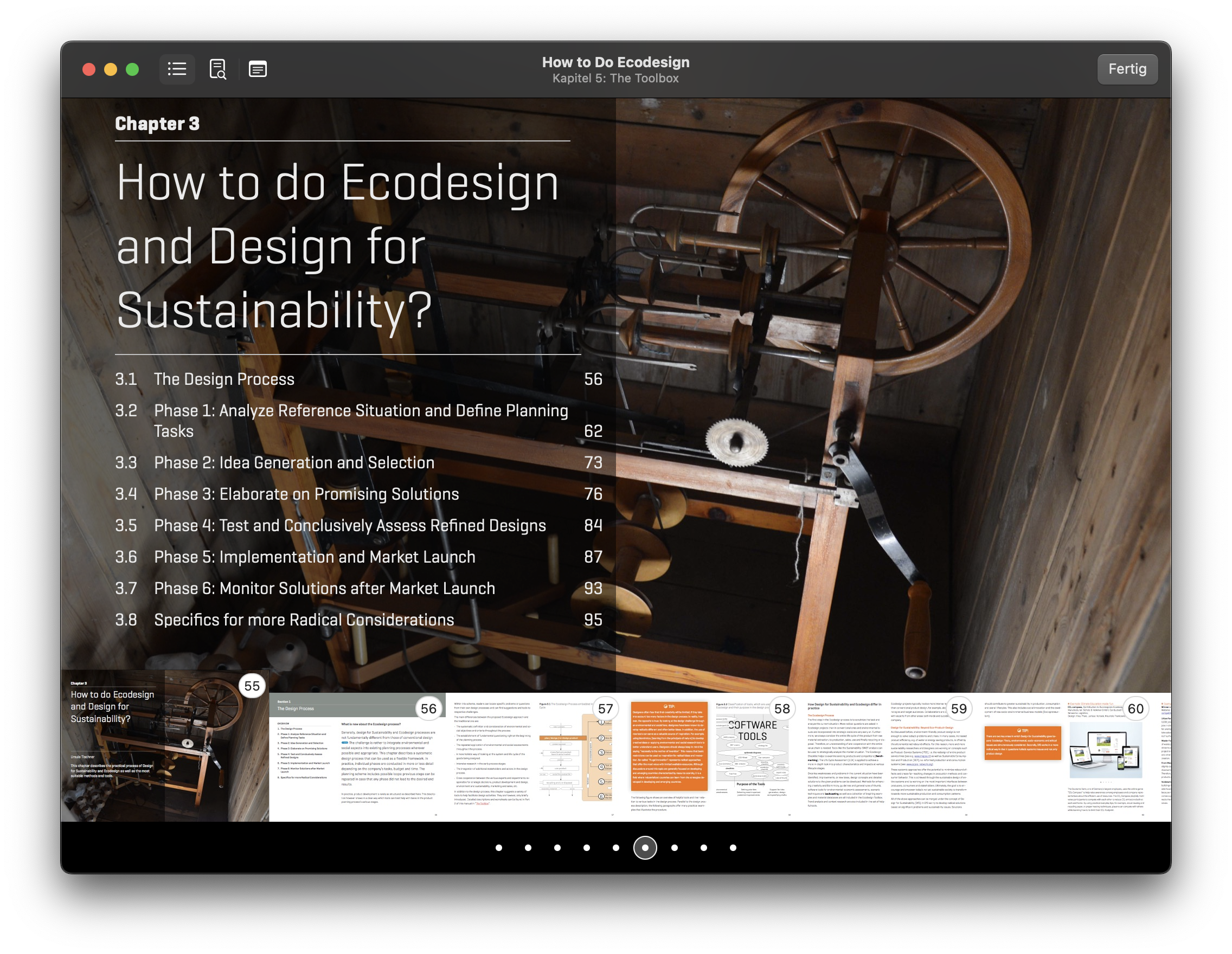Image resolution: width=1232 pixels, height=954 pixels.
Task: Select the page 56 thumbnail
Action: [x=357, y=757]
